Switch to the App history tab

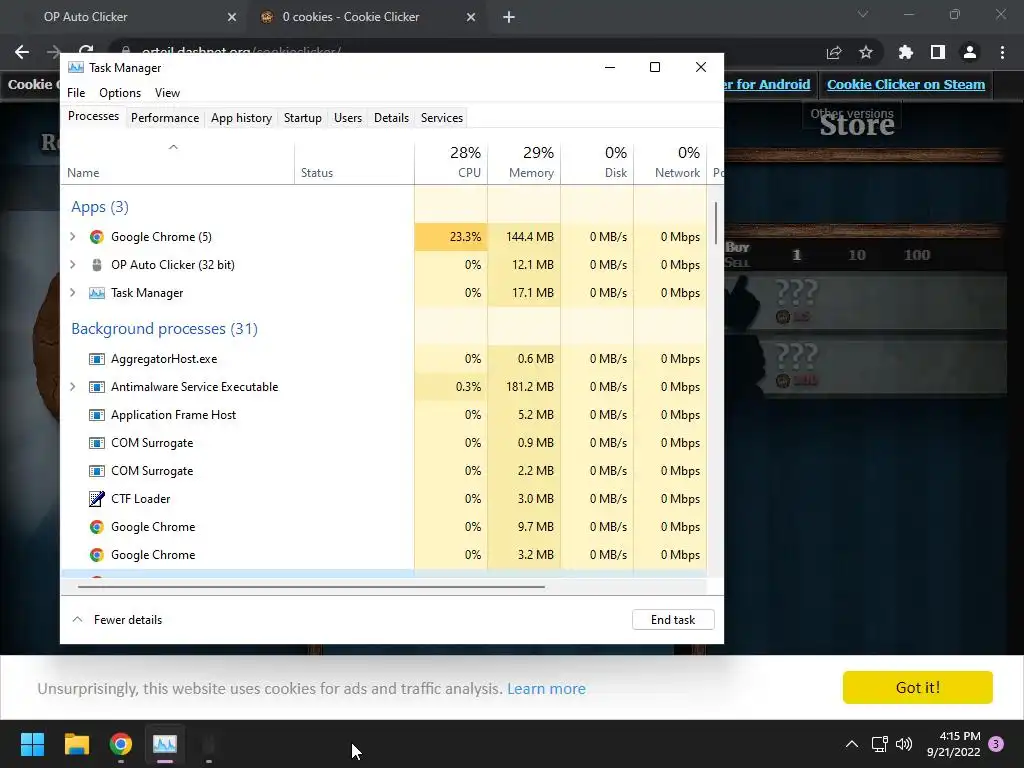tap(241, 118)
